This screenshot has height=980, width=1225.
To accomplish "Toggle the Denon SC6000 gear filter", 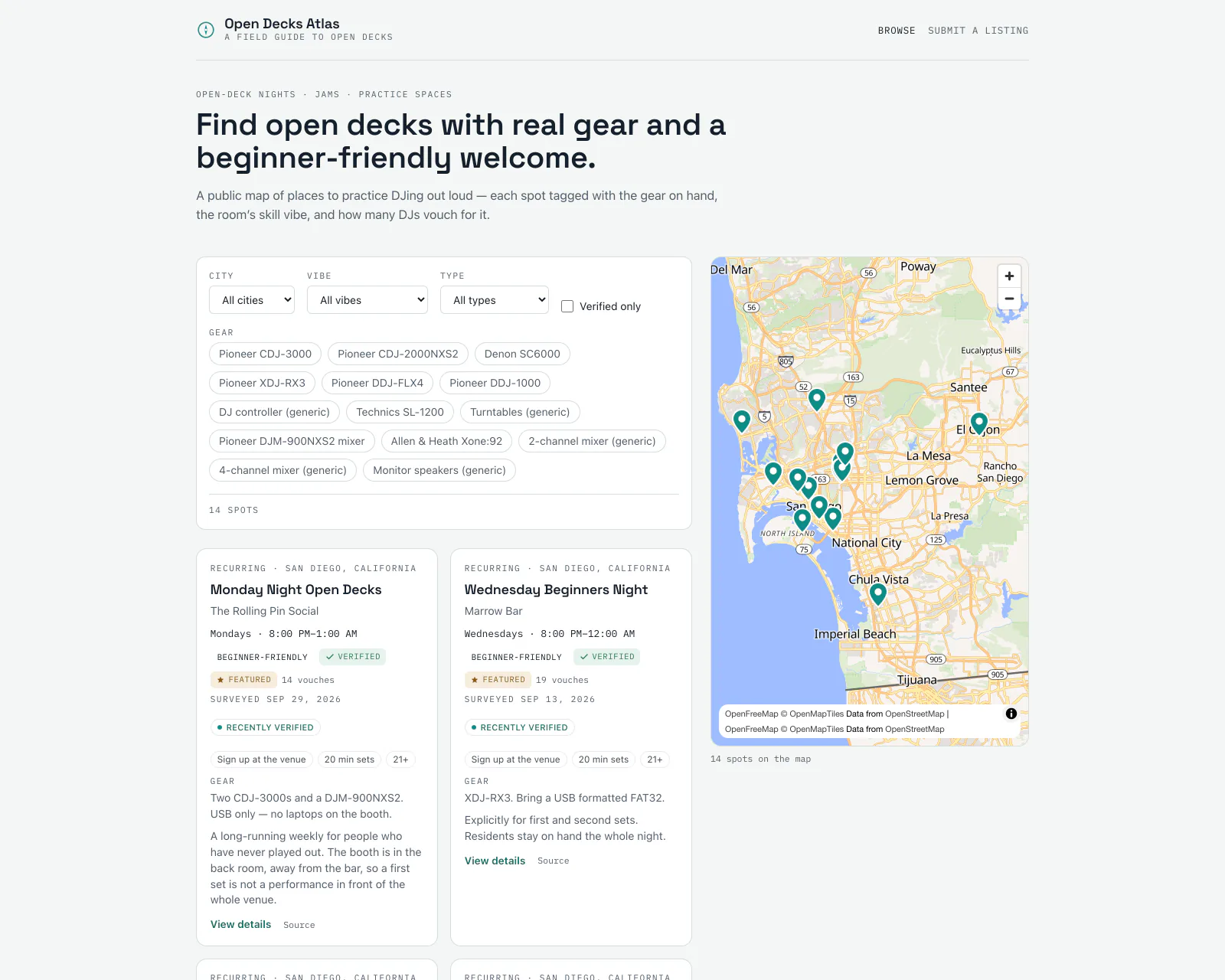I will click(x=522, y=354).
